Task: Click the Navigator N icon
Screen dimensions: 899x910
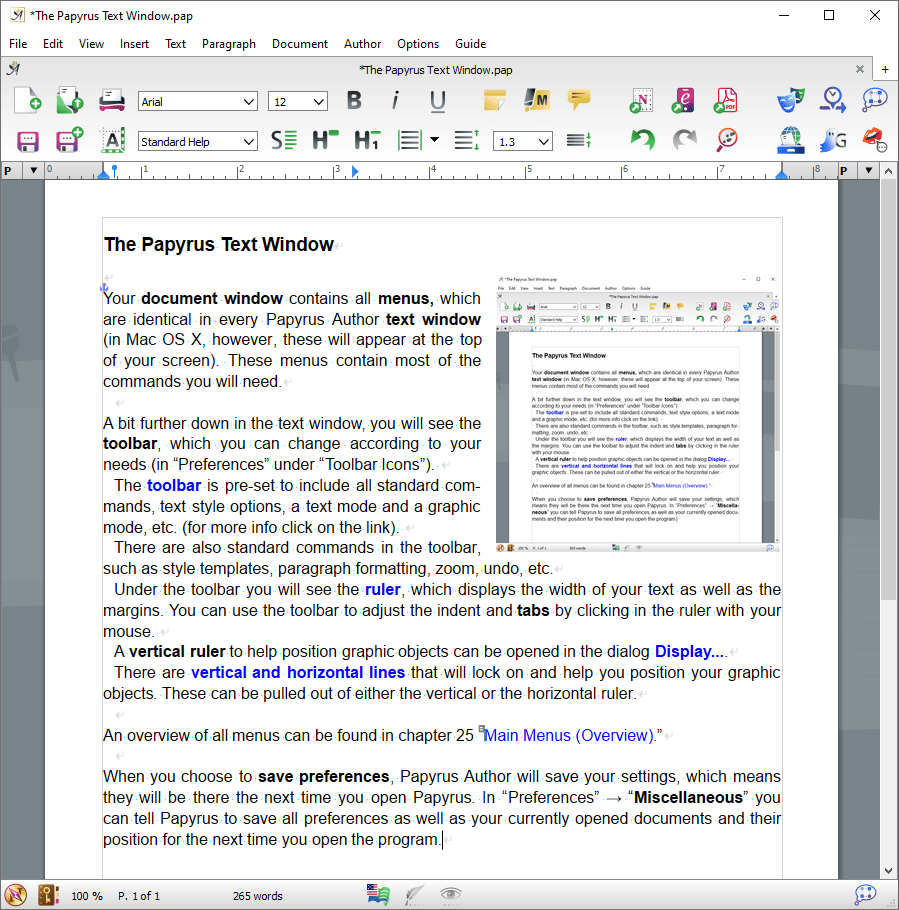Action: tap(641, 100)
